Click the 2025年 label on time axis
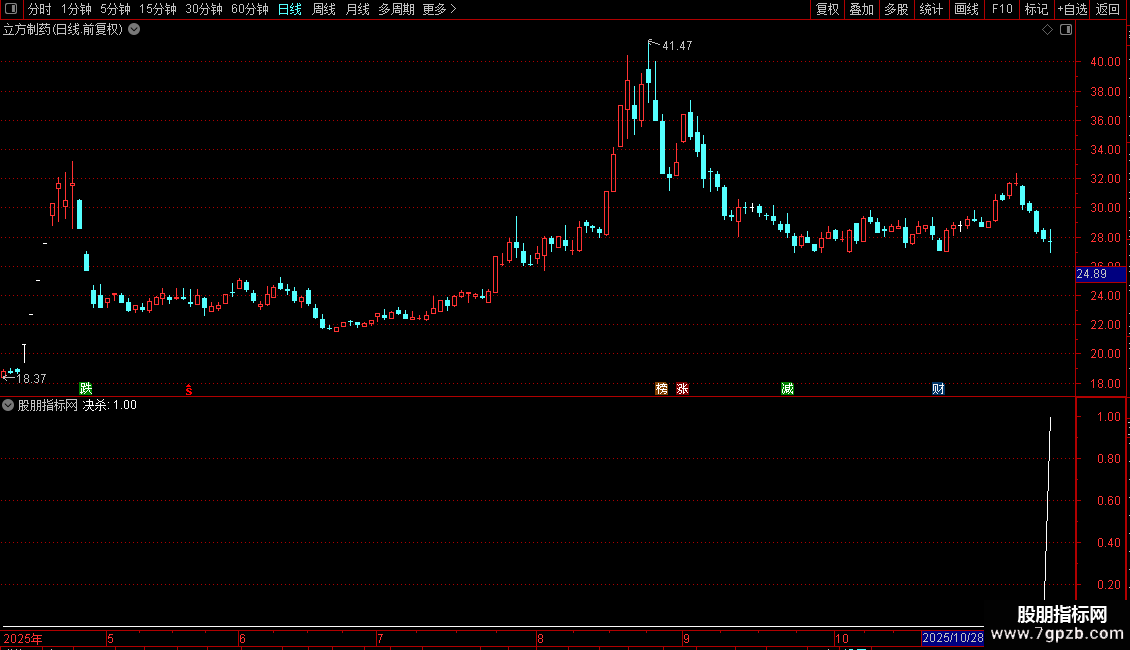 (23, 638)
